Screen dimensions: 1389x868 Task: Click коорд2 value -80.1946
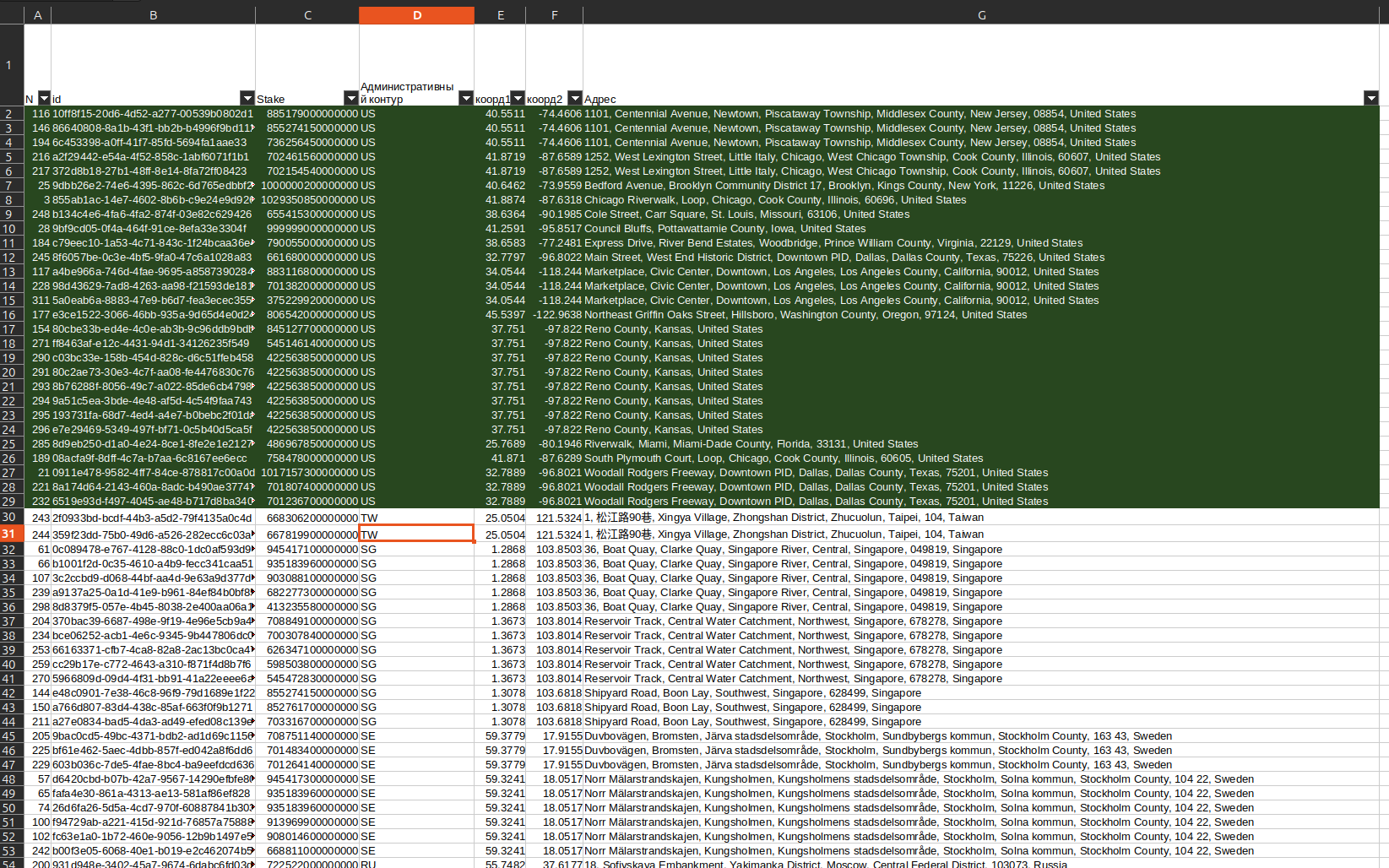(554, 443)
